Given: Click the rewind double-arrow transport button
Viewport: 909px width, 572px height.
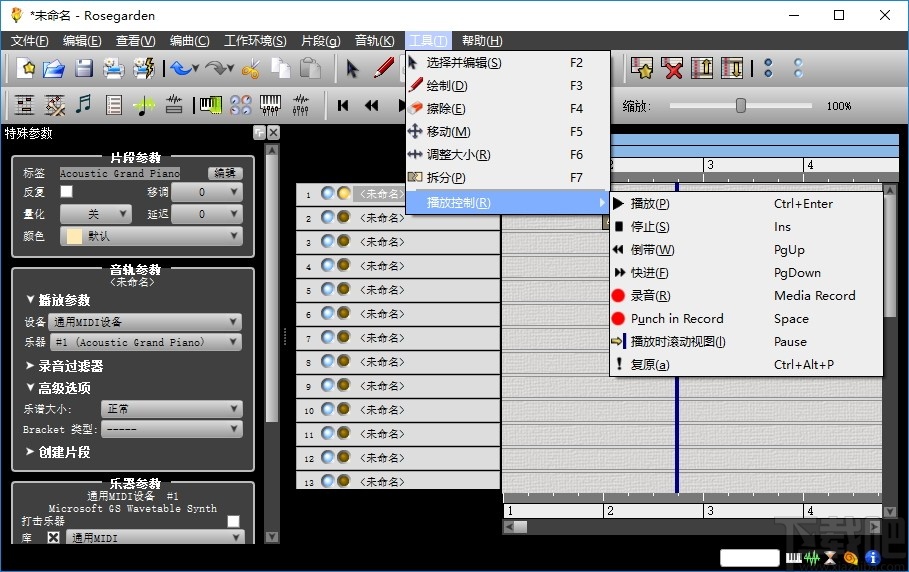Looking at the screenshot, I should point(372,105).
